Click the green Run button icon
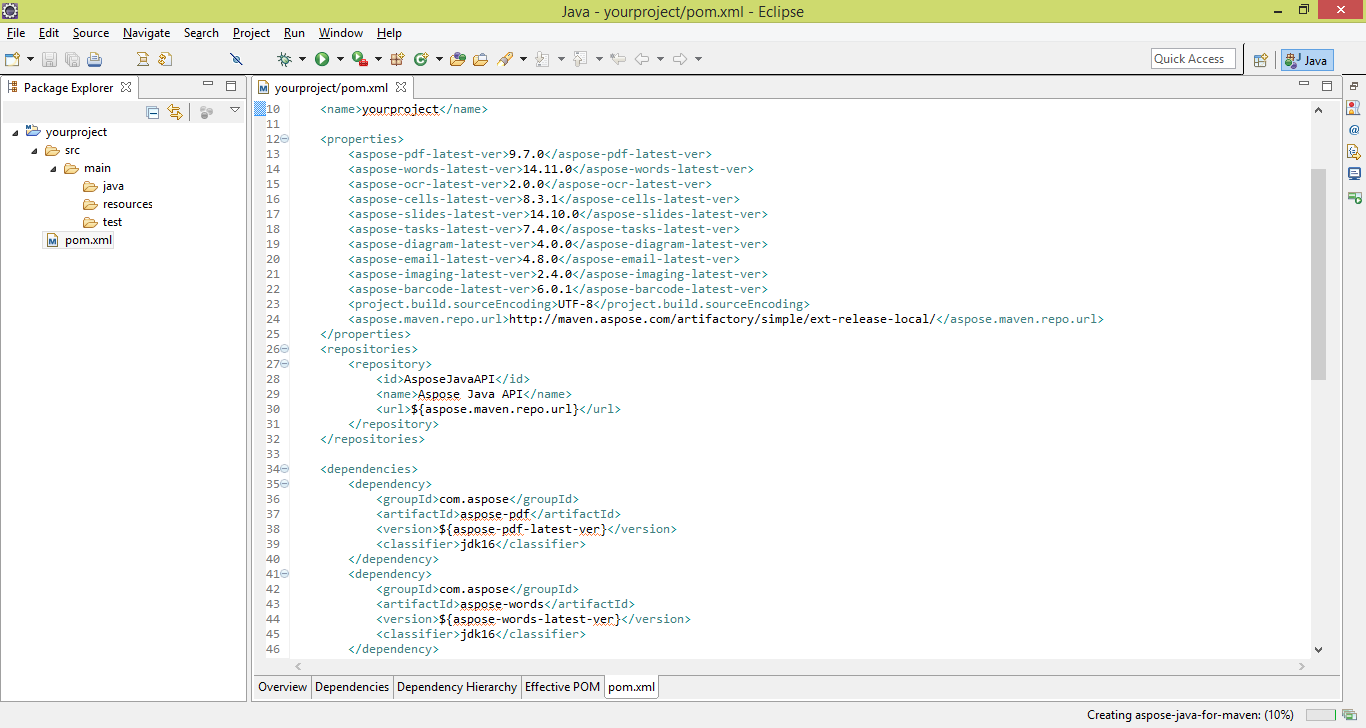 coord(322,59)
